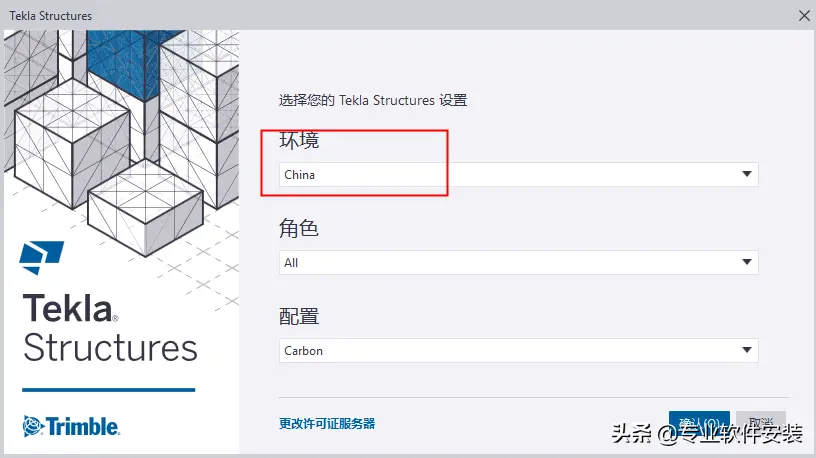The width and height of the screenshot is (816, 458).
Task: Click the blue Tekla logo icon
Action: (42, 257)
